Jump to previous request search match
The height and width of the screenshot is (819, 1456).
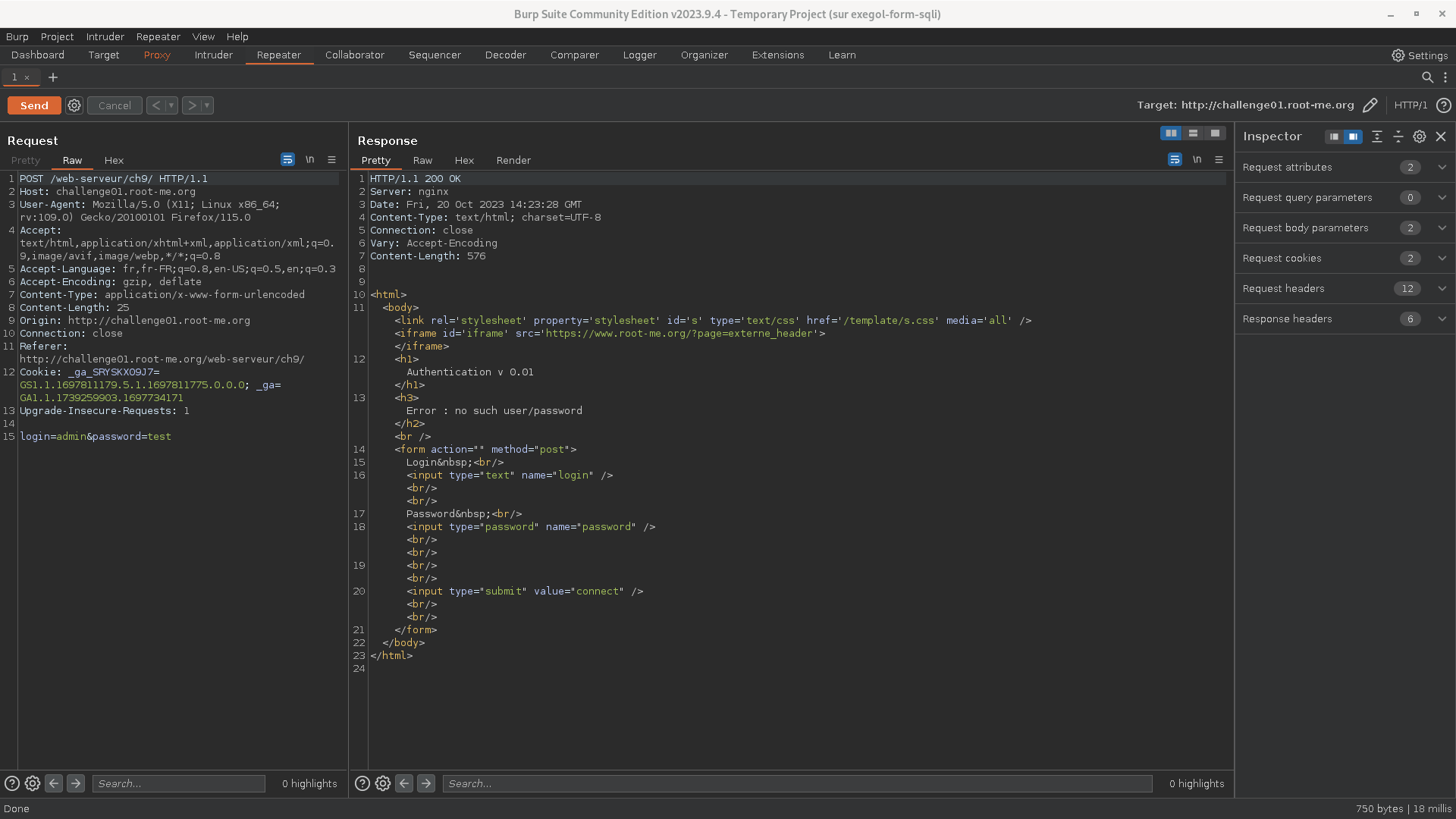click(x=54, y=783)
